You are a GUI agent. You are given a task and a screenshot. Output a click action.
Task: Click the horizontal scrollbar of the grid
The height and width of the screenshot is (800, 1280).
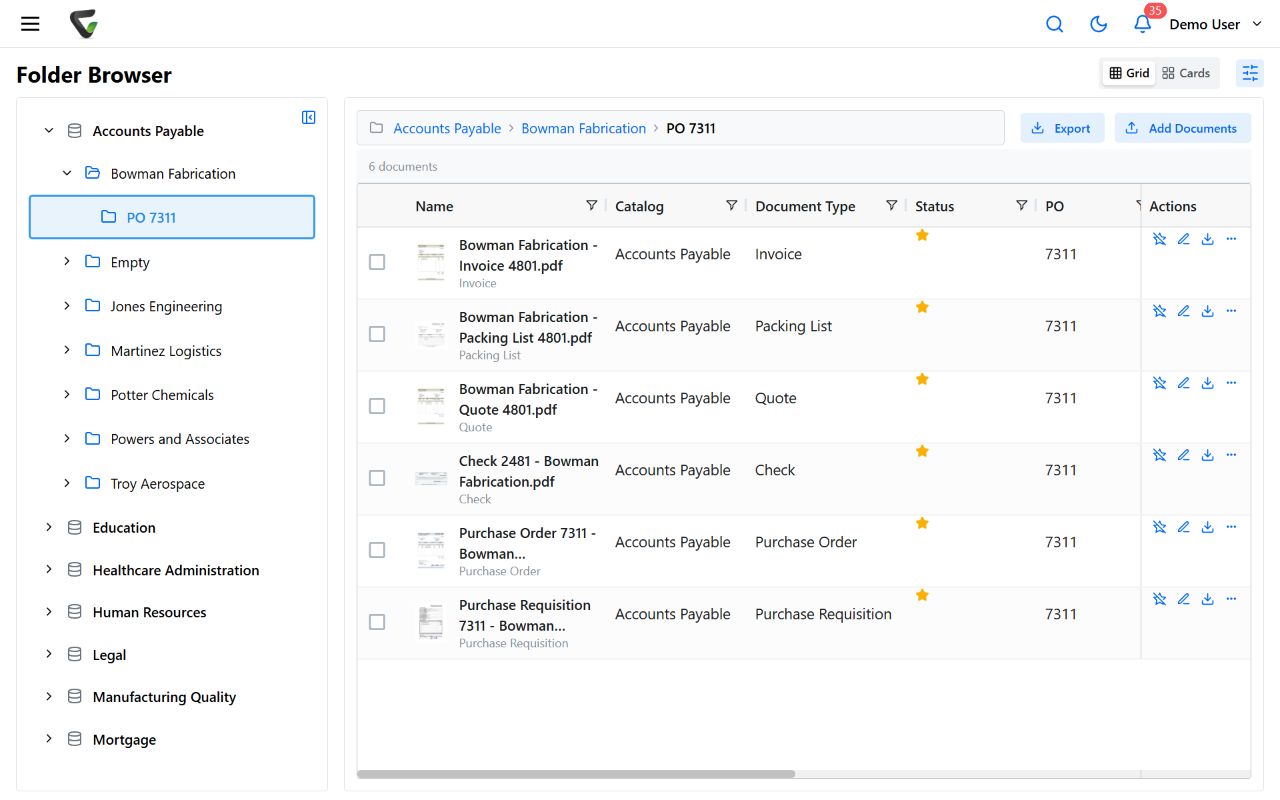click(576, 774)
